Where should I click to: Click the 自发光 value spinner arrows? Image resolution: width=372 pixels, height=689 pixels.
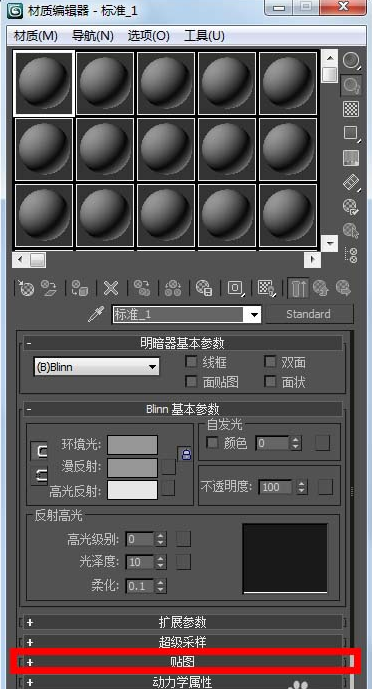pos(296,443)
